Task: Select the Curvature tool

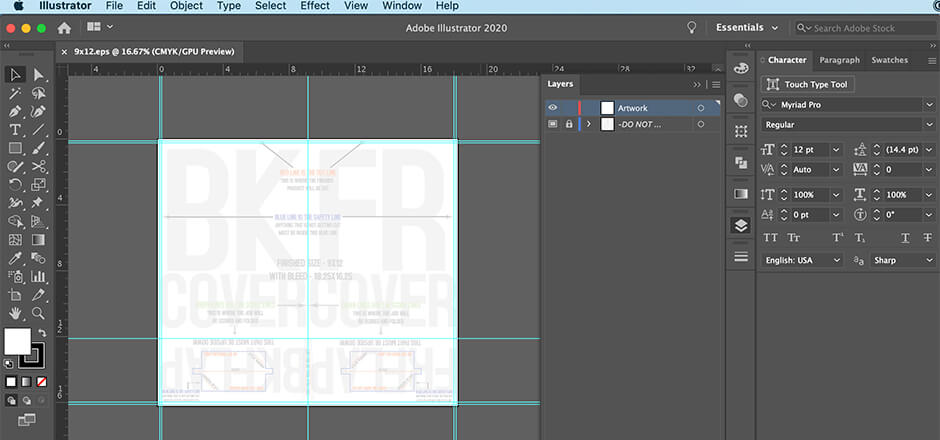Action: point(38,111)
